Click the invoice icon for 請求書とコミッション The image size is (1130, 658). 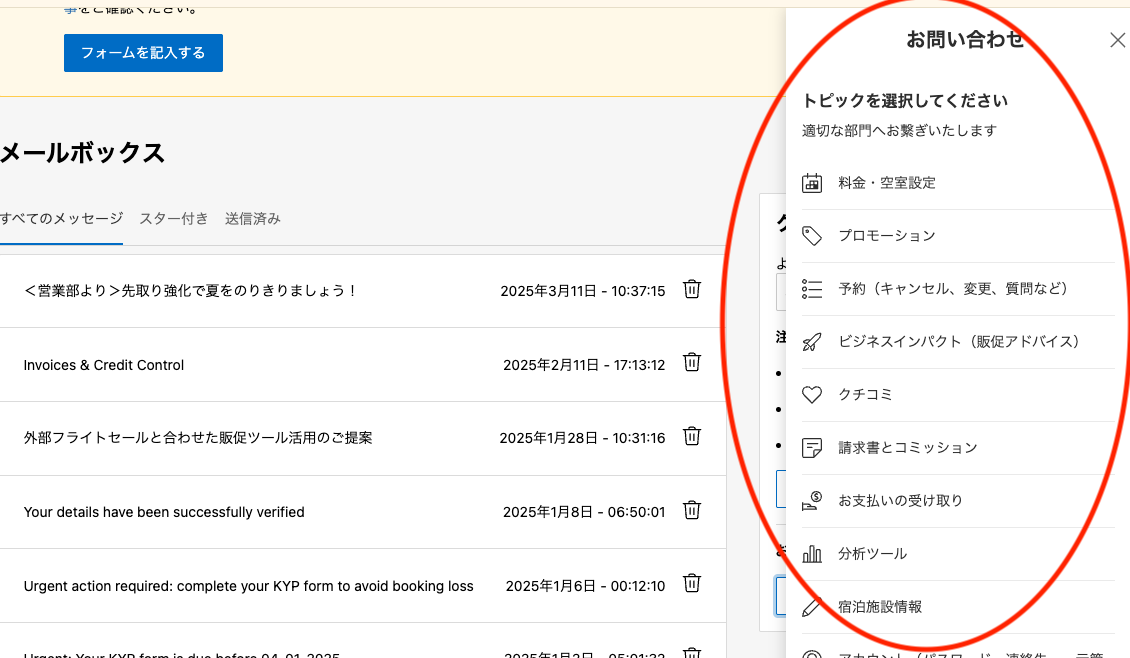click(812, 448)
